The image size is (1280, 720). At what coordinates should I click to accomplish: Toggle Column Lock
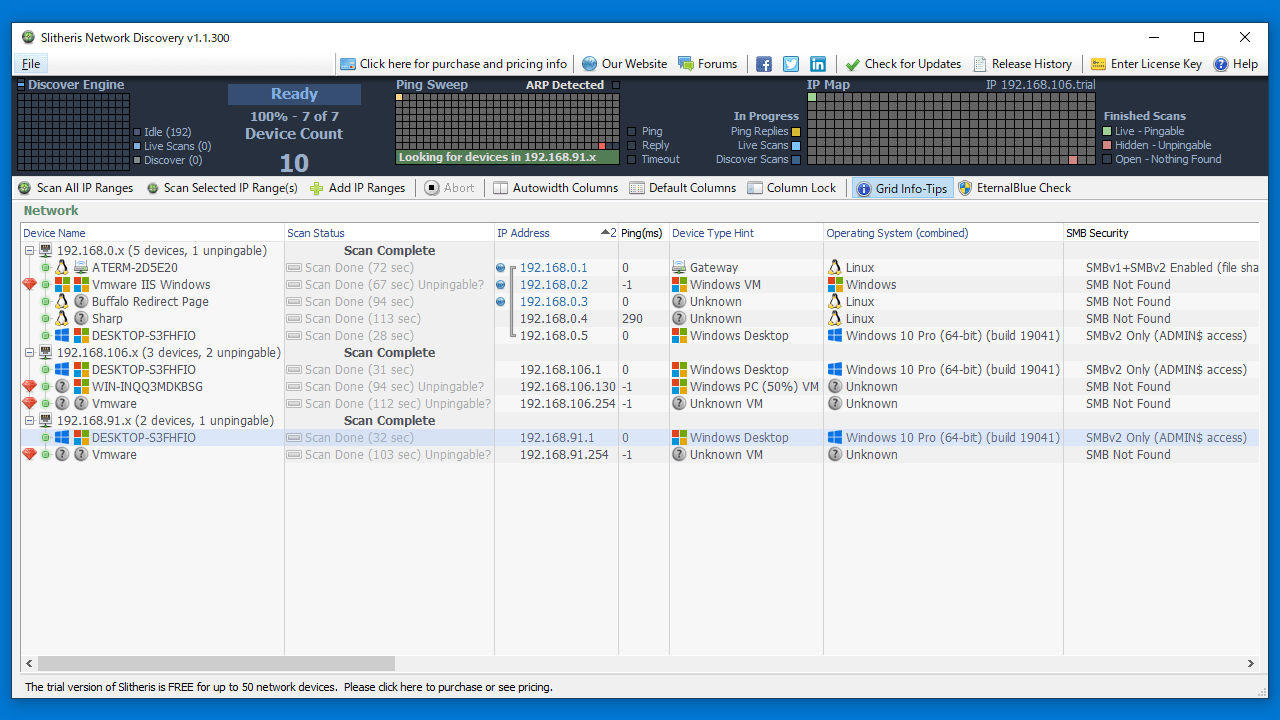pos(791,188)
